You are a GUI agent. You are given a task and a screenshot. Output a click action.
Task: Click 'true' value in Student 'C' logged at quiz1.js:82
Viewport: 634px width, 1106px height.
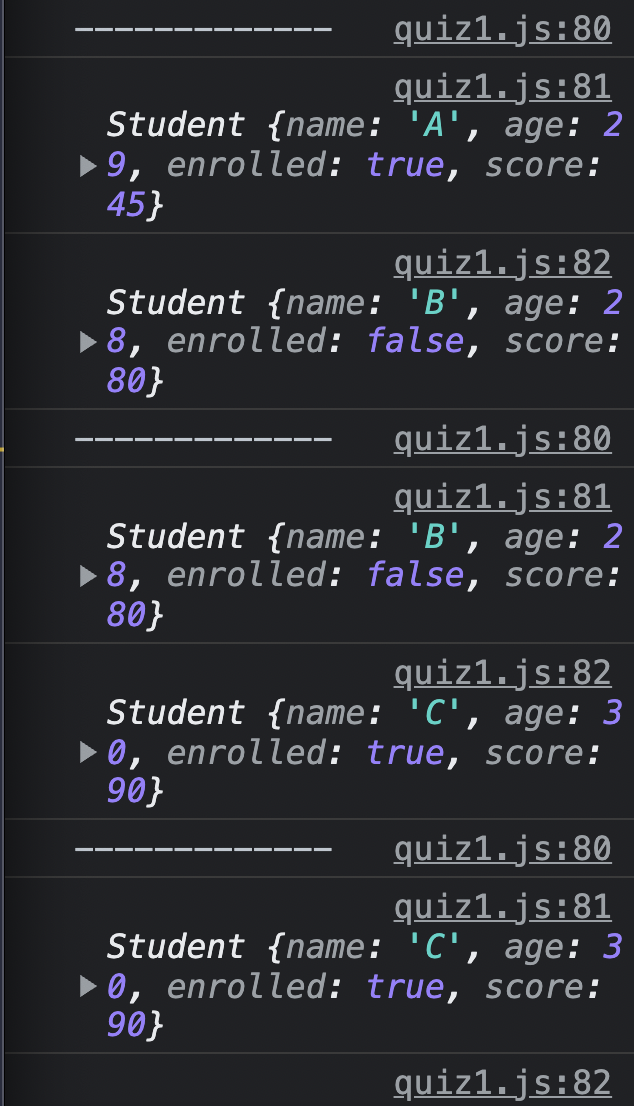[405, 753]
